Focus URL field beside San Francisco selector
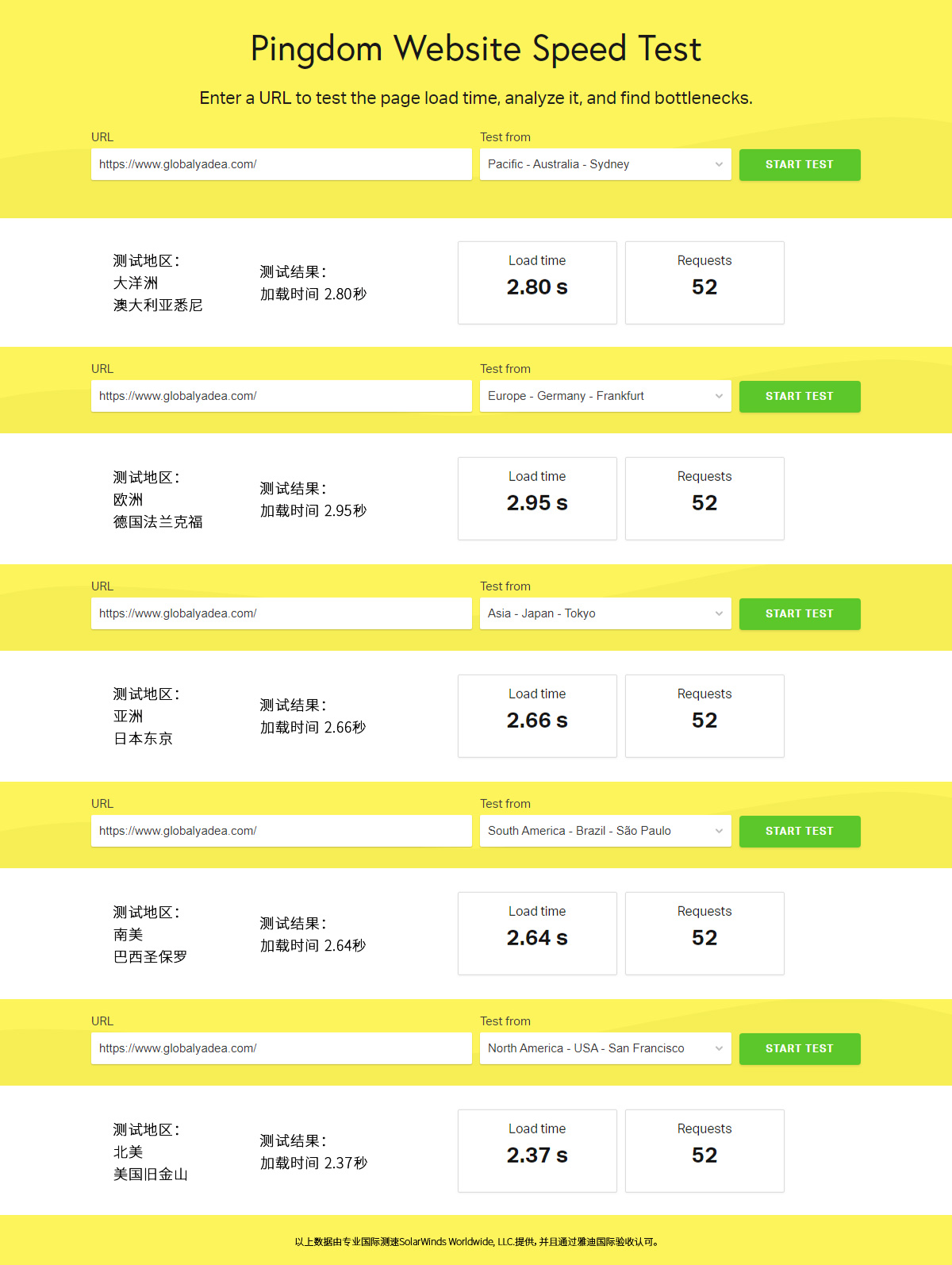This screenshot has width=952, height=1265. pos(281,1049)
